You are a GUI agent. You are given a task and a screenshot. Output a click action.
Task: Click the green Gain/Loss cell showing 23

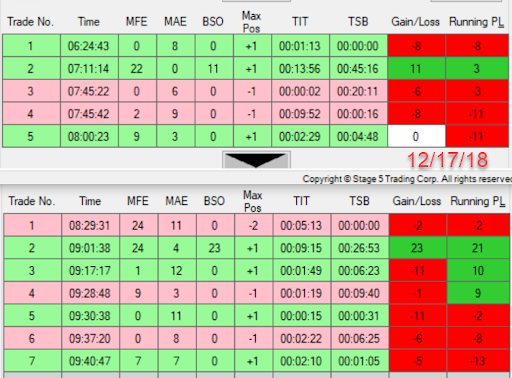point(418,248)
